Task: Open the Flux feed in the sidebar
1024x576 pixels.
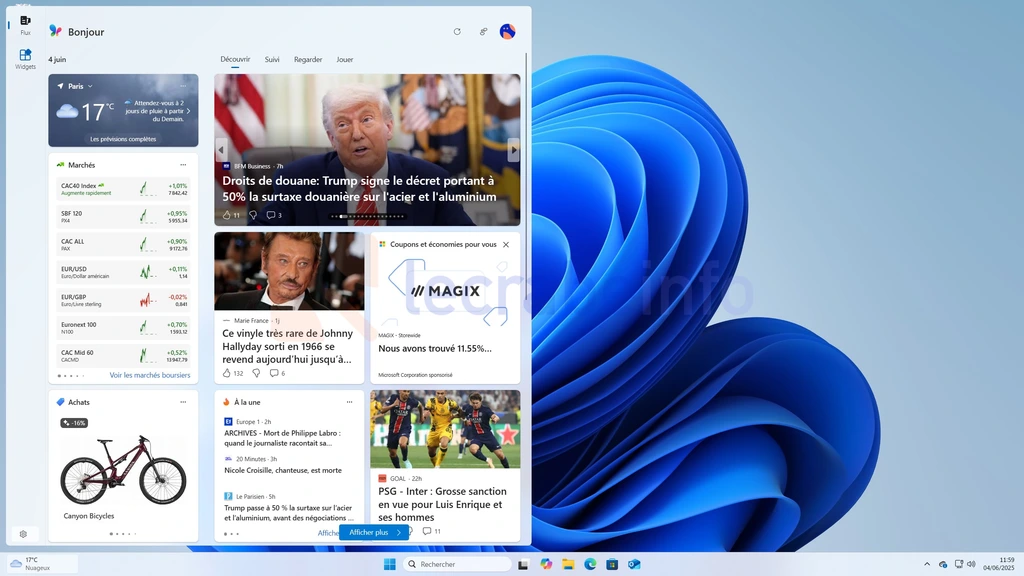Action: pos(25,25)
